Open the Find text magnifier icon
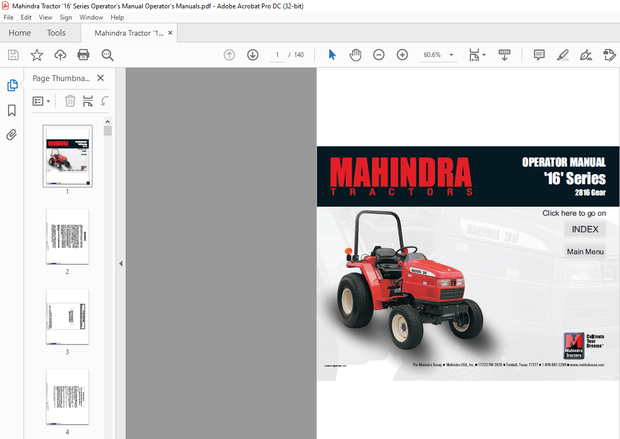The image size is (620, 439). click(x=107, y=55)
